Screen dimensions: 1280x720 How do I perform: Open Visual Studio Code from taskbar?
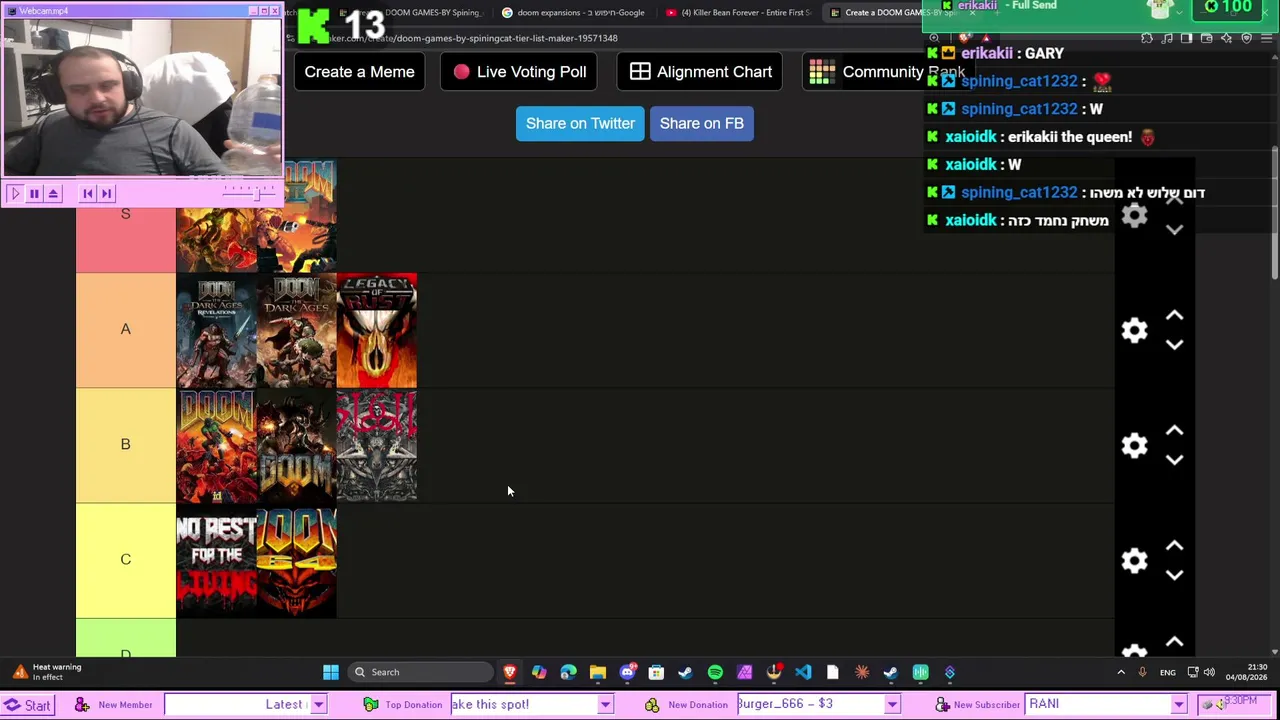pyautogui.click(x=803, y=672)
